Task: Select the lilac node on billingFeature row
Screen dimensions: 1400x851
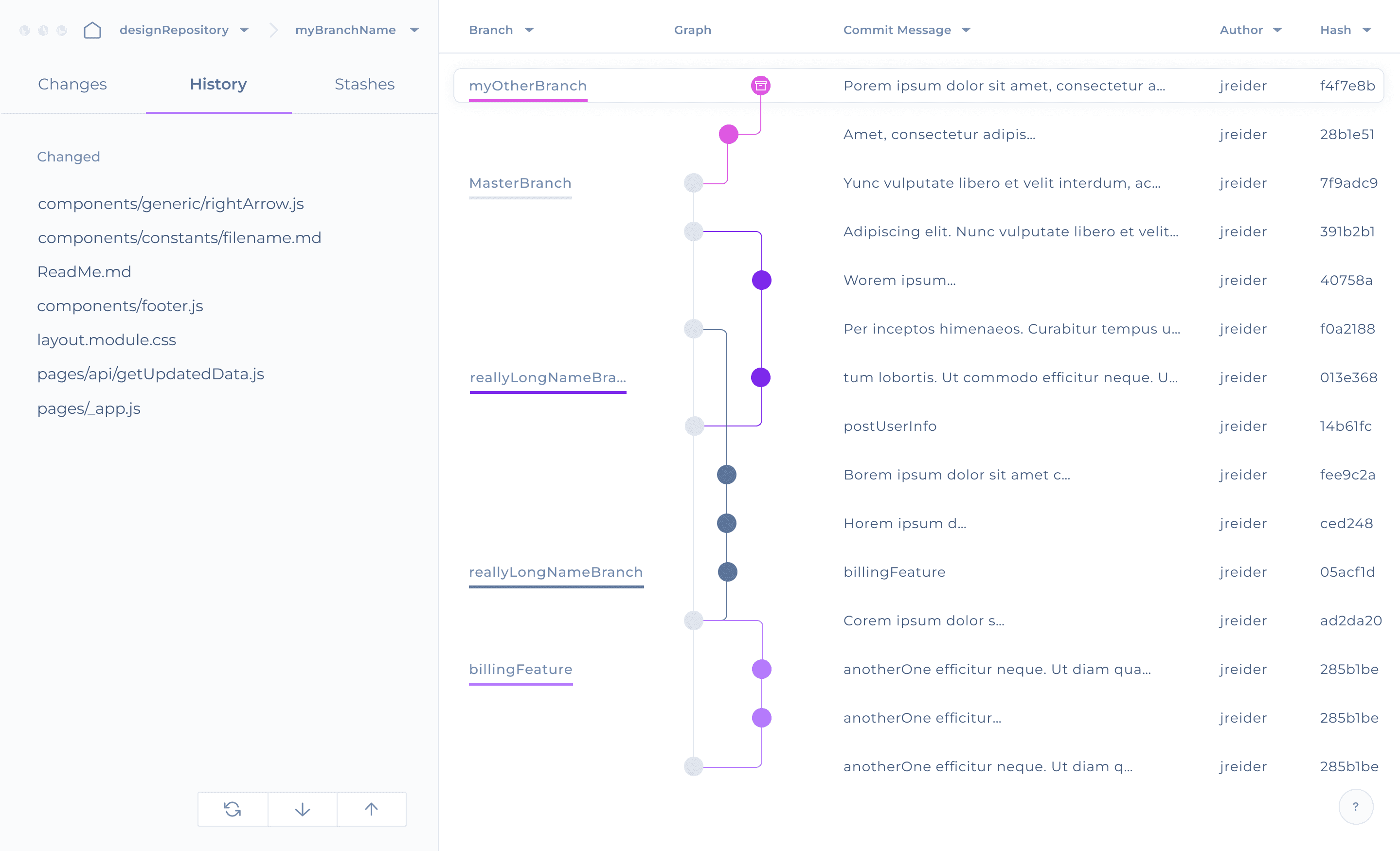Action: (761, 669)
